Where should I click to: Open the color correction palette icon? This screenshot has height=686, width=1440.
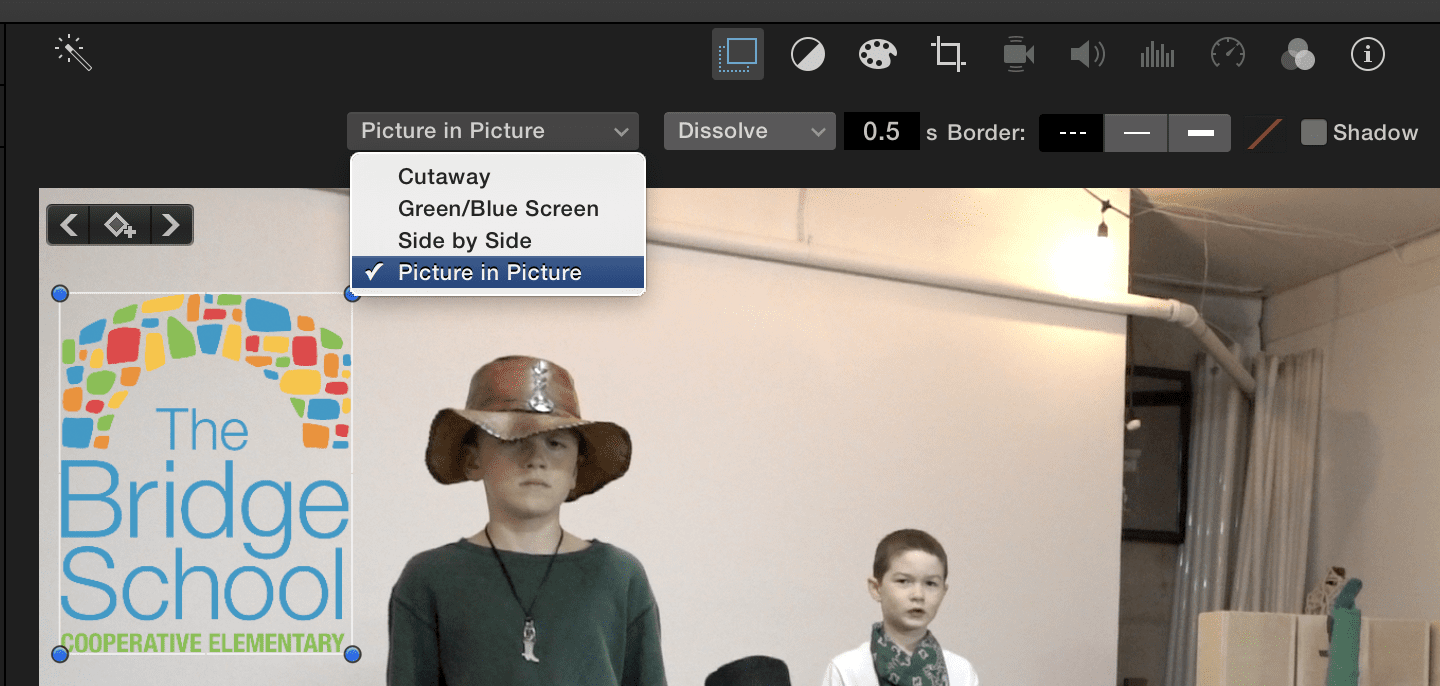[x=877, y=54]
